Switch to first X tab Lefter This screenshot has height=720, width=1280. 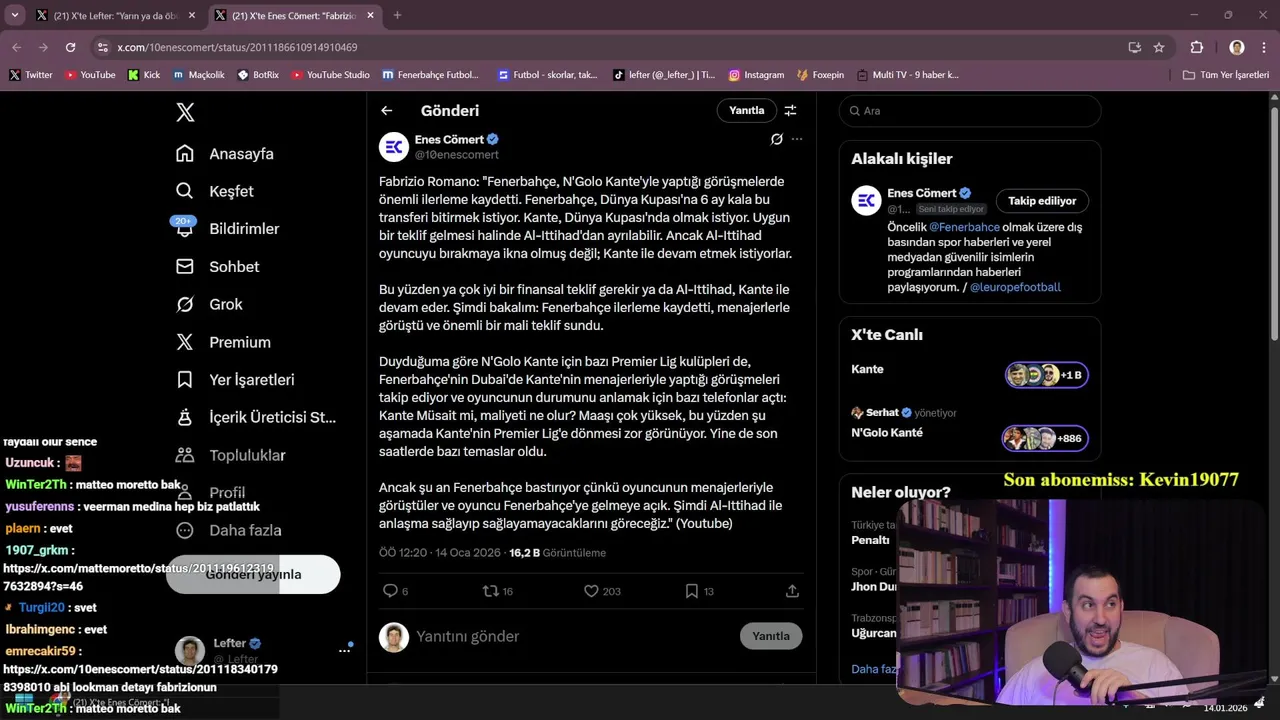[x=115, y=15]
